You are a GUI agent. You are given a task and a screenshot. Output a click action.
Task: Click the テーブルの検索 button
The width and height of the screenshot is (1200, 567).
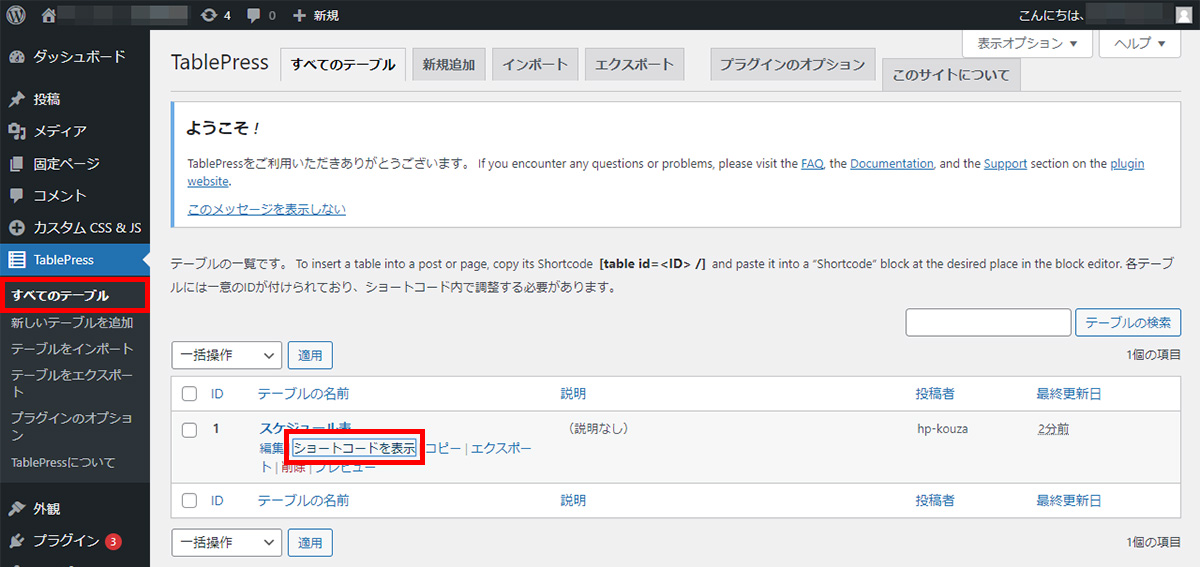1128,322
